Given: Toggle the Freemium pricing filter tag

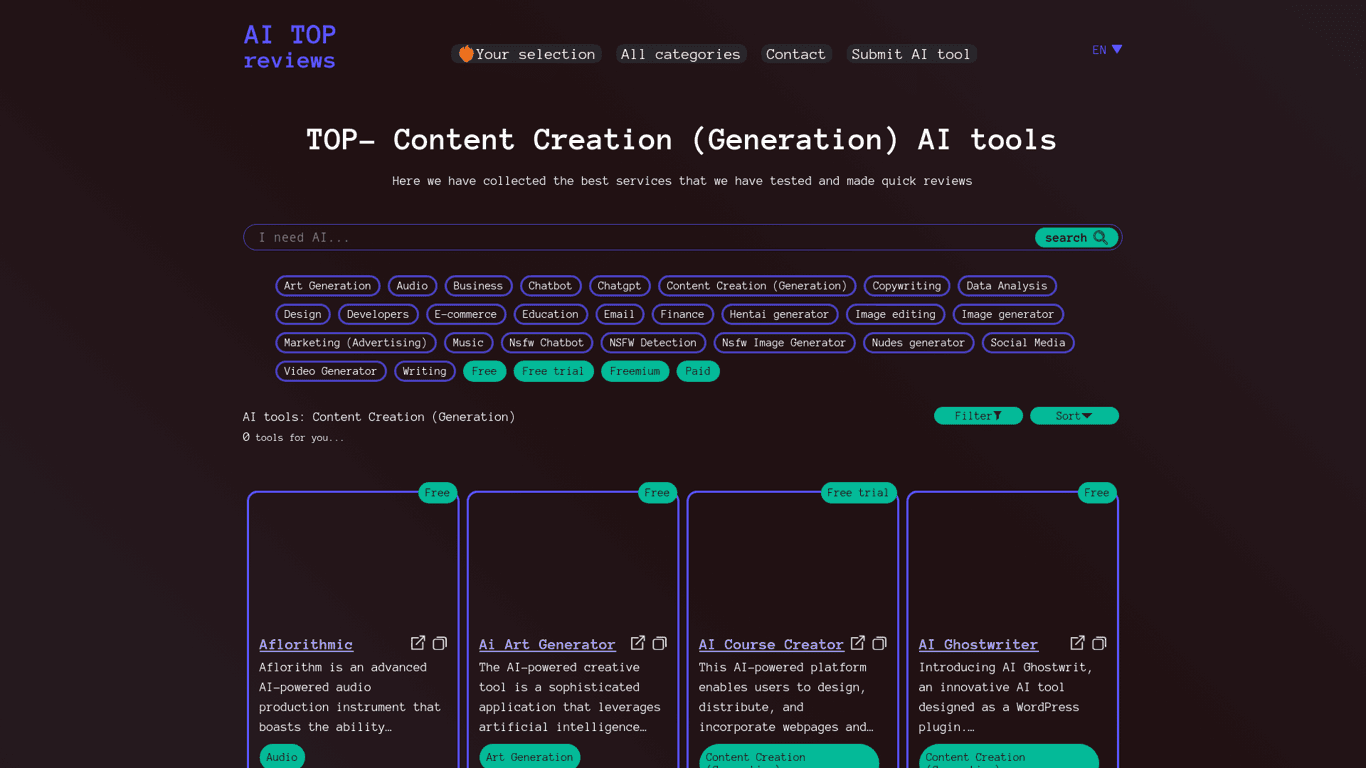Looking at the screenshot, I should (x=635, y=371).
